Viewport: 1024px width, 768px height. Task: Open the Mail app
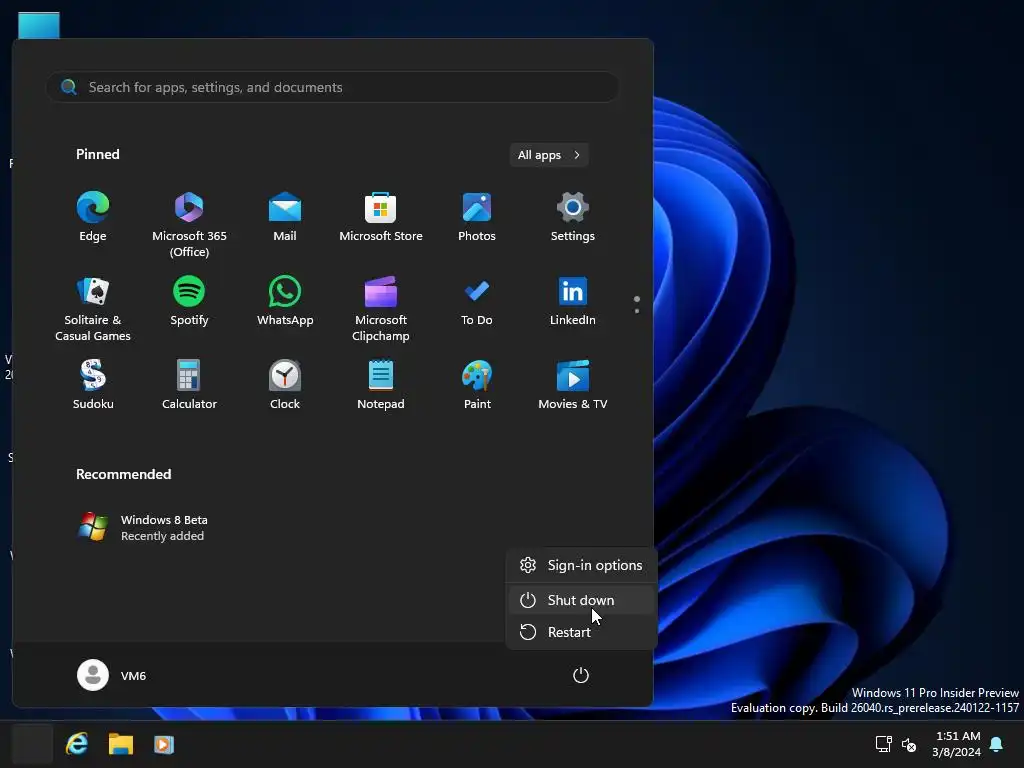click(285, 218)
